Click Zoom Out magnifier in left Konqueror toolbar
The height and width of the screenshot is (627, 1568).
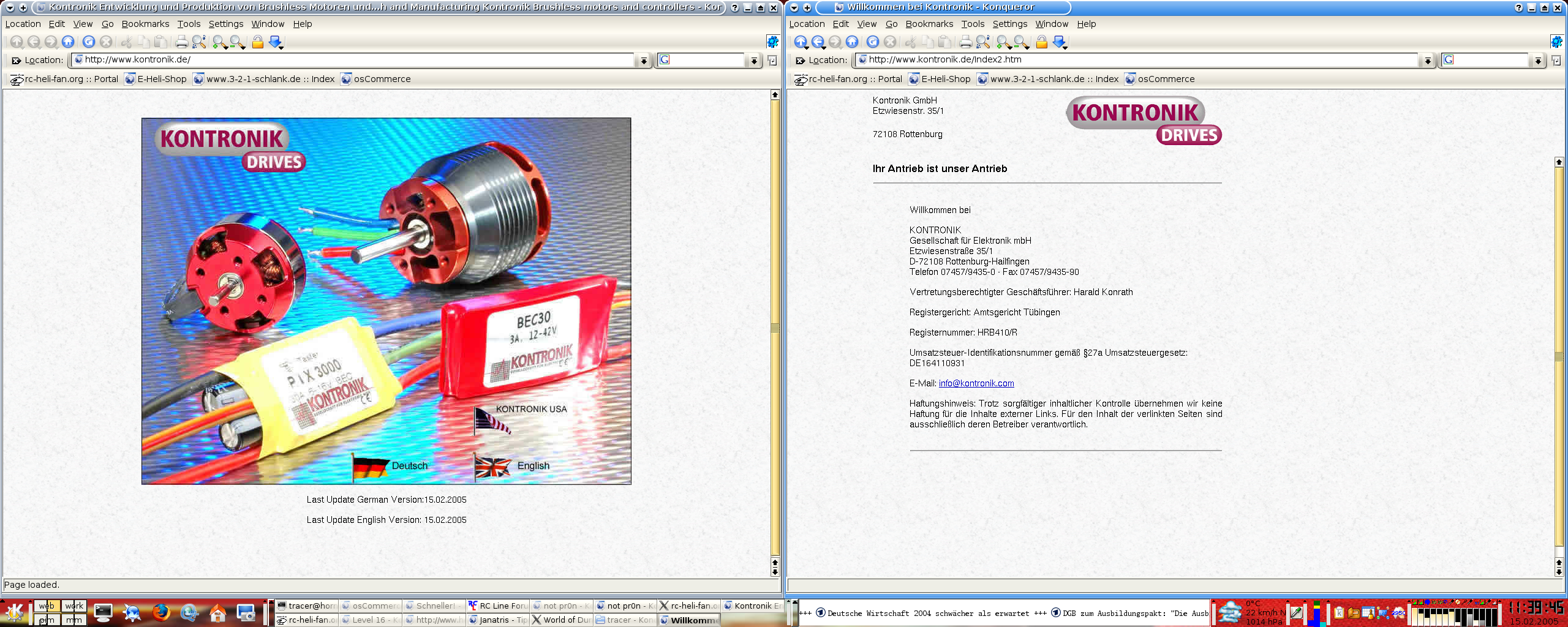(x=237, y=42)
